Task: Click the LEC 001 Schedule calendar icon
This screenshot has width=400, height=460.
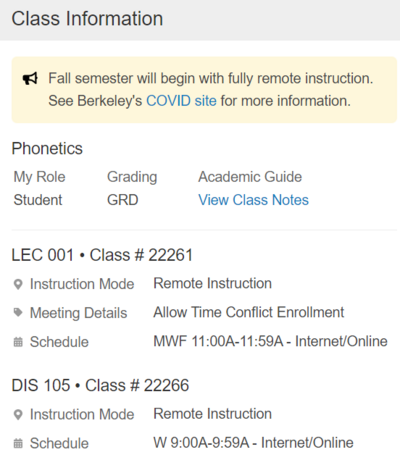Action: pyautogui.click(x=18, y=342)
